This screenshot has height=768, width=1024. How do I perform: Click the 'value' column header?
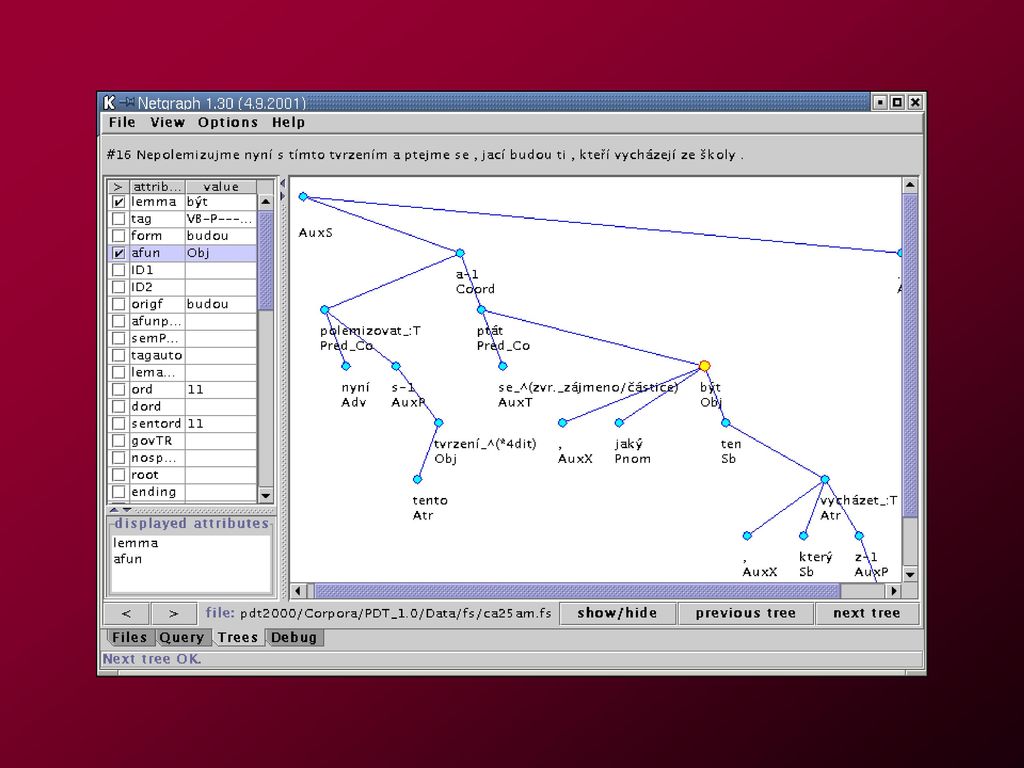coord(221,187)
